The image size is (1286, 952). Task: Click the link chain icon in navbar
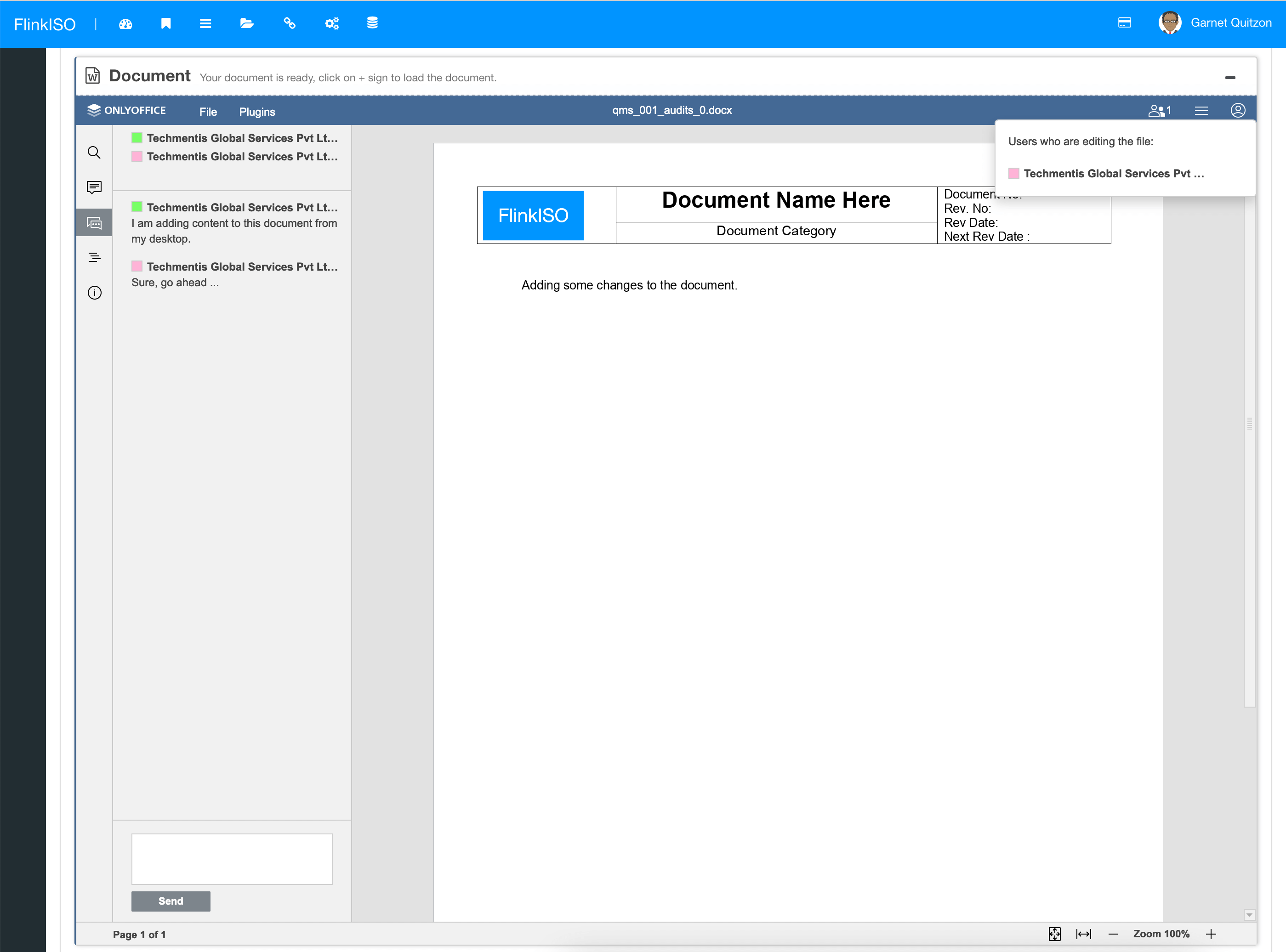coord(290,23)
